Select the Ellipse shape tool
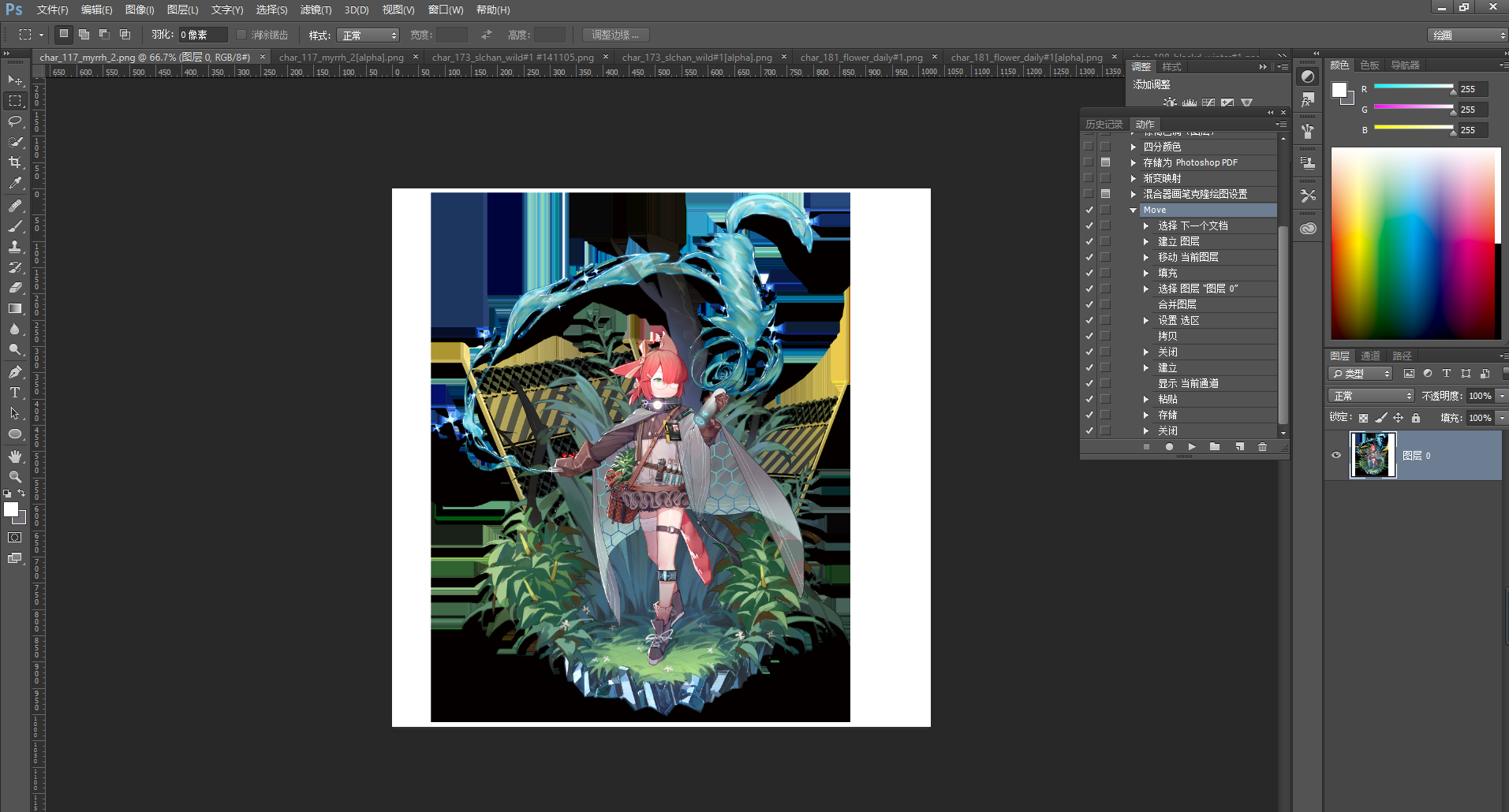This screenshot has width=1509, height=812. coord(15,434)
